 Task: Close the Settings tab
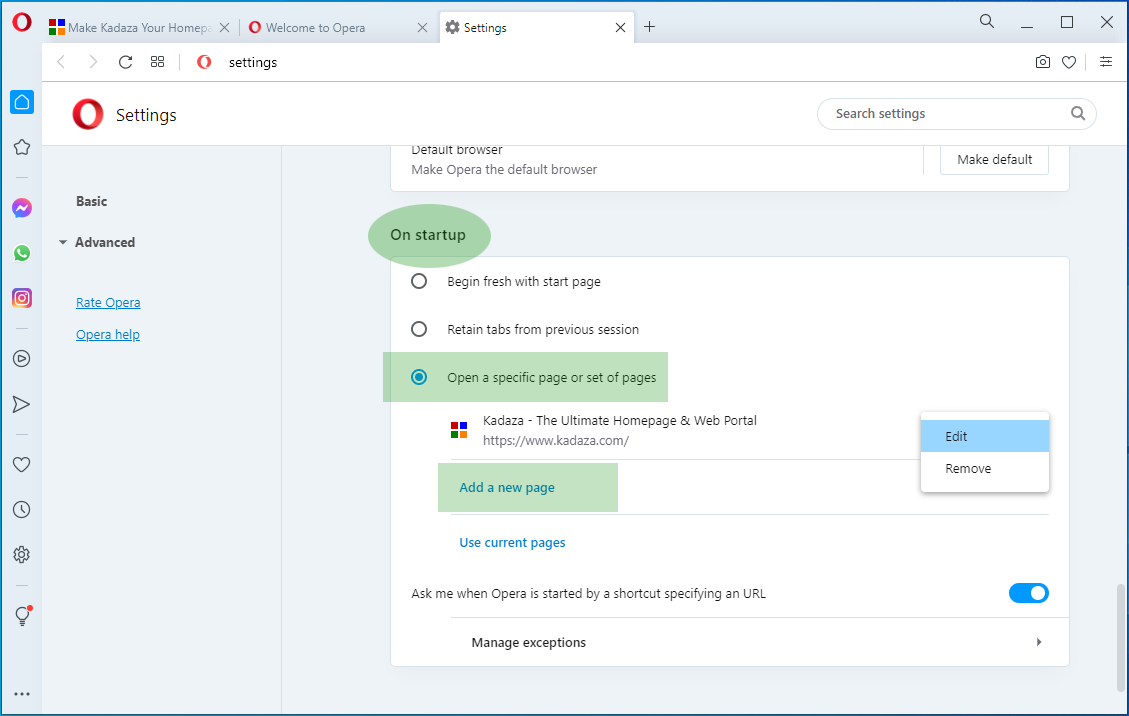[x=620, y=27]
